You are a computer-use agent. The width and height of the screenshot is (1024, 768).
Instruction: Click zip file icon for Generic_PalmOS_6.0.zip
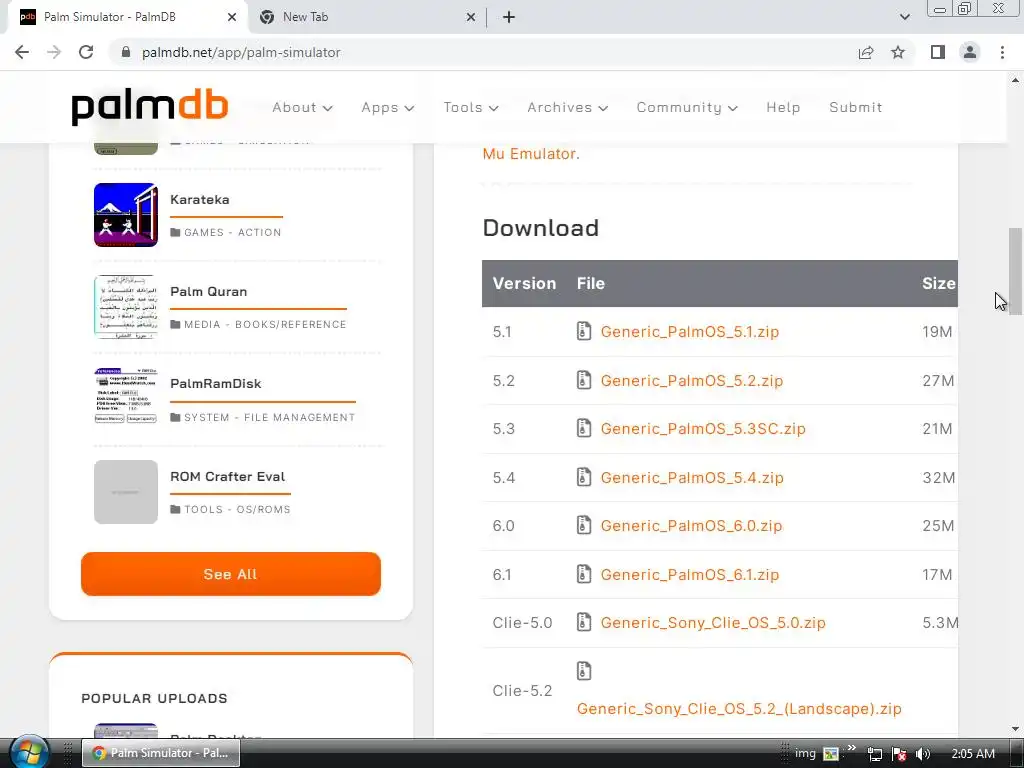click(584, 526)
